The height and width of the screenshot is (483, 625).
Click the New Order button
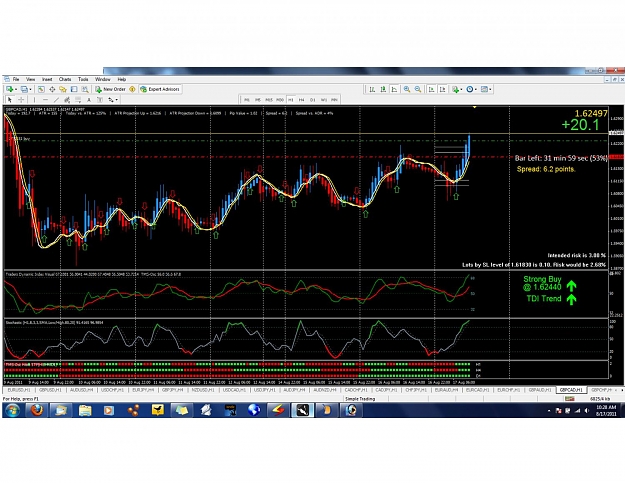pyautogui.click(x=110, y=89)
